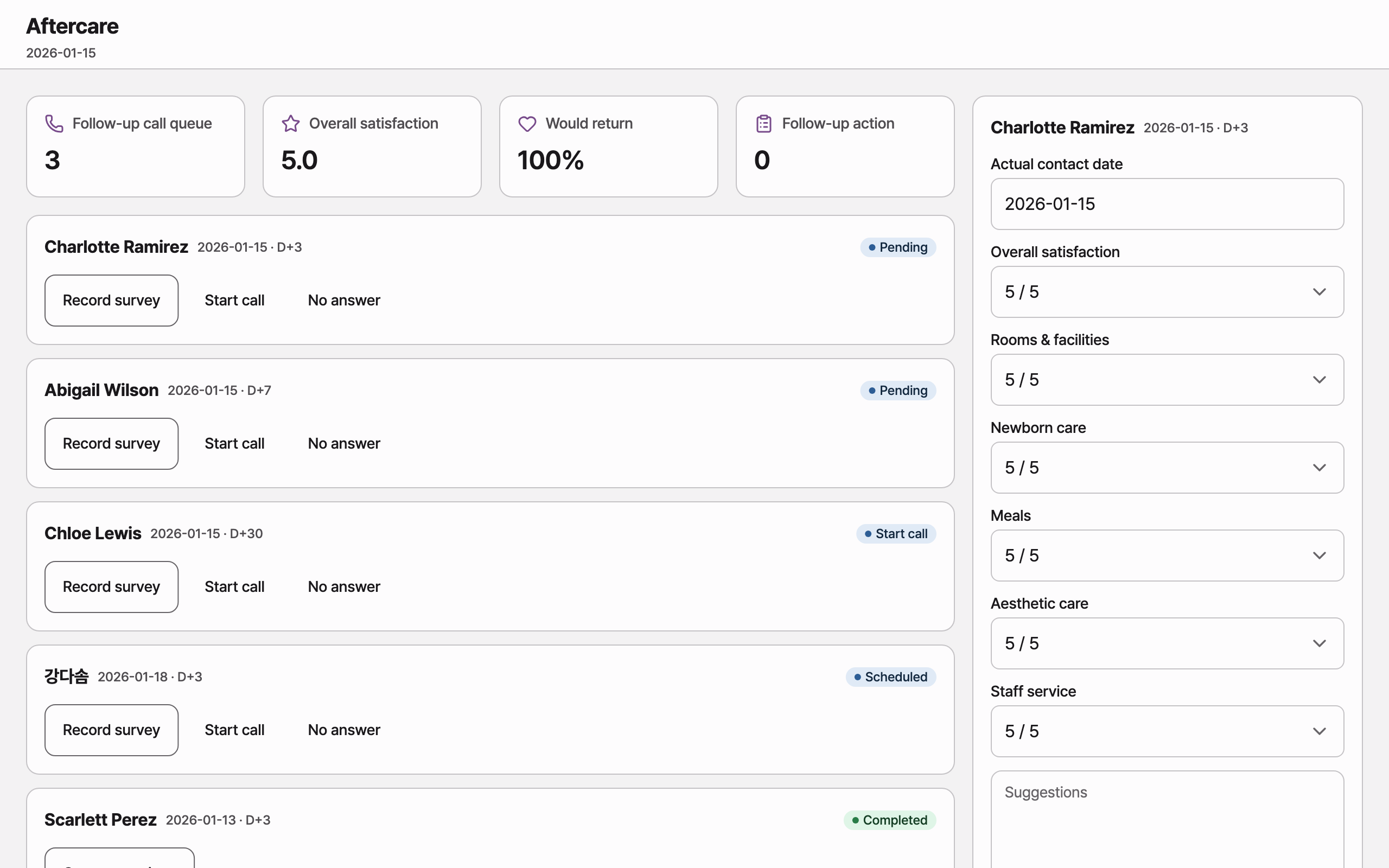This screenshot has width=1389, height=868.
Task: Start call with 강다솜
Action: coord(234,730)
